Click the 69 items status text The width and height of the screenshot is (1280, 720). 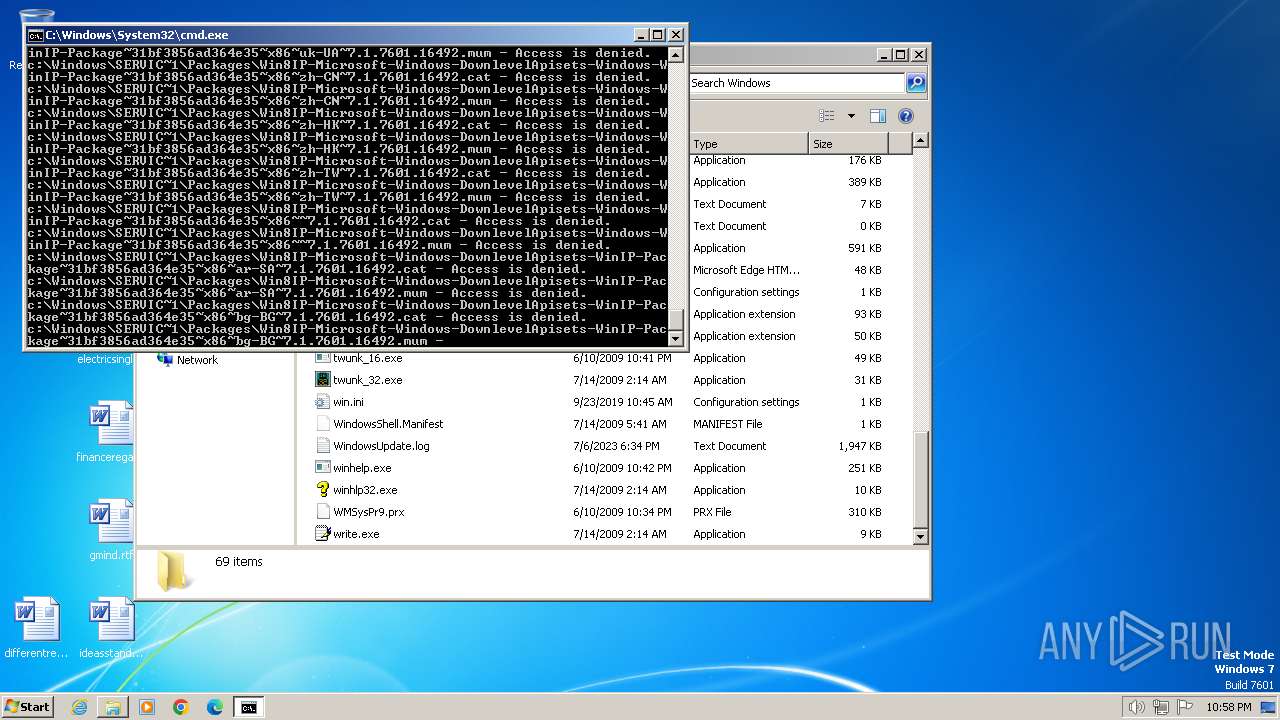[x=239, y=562]
